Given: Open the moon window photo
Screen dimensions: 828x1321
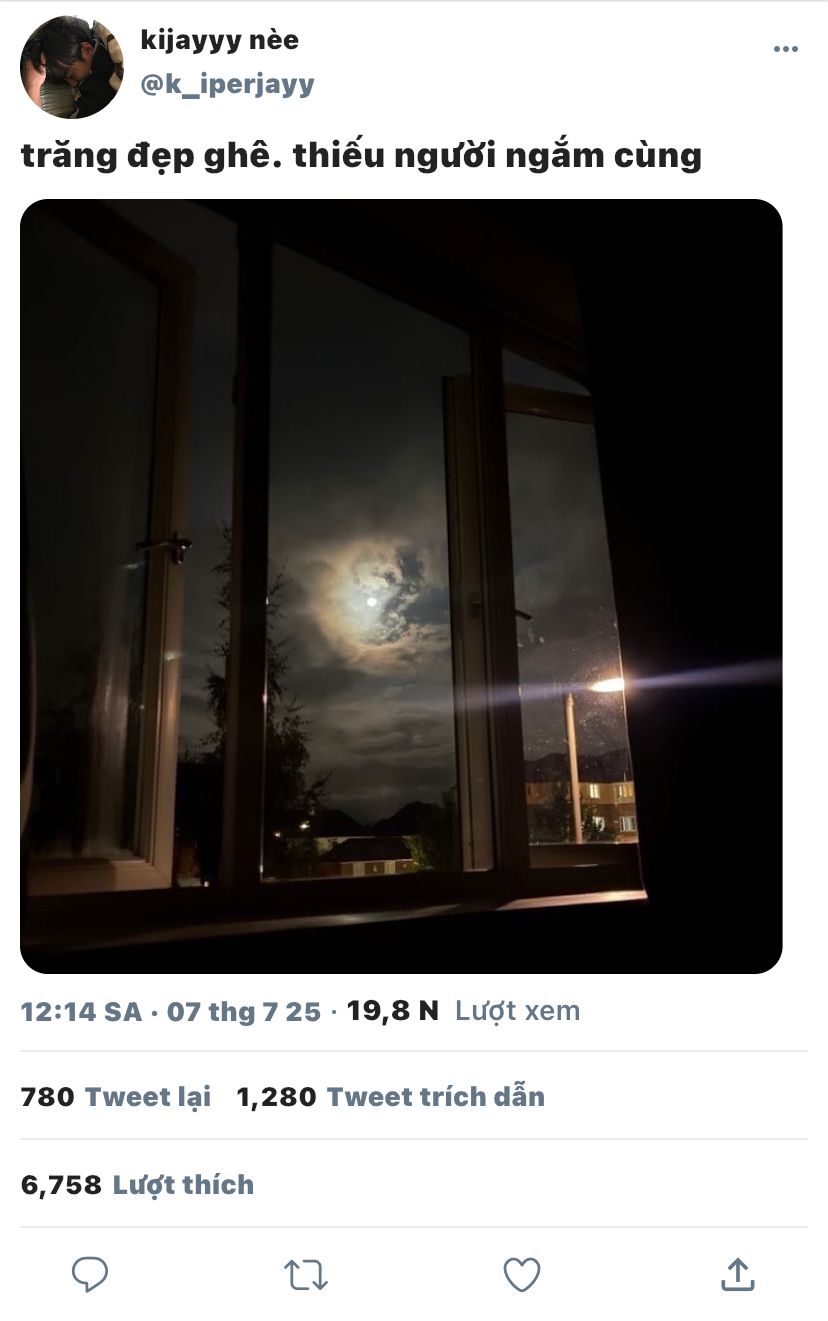Looking at the screenshot, I should [x=401, y=586].
